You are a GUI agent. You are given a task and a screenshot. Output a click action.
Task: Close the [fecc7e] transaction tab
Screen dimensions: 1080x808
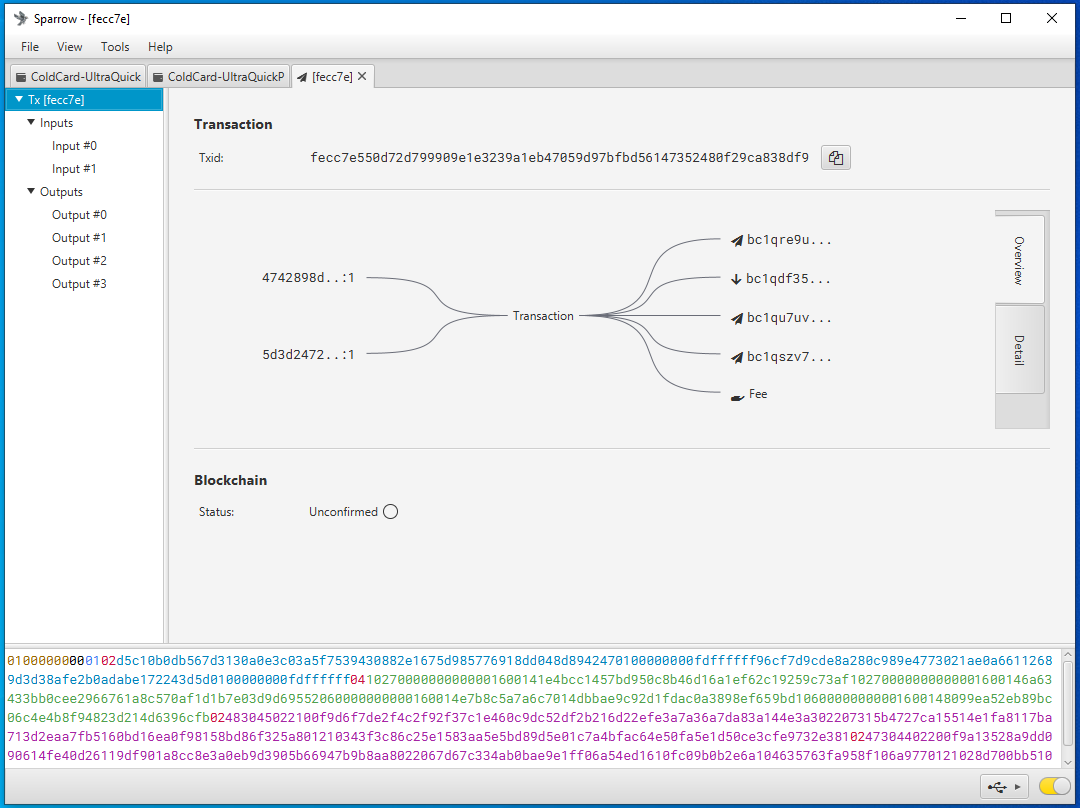tap(362, 76)
